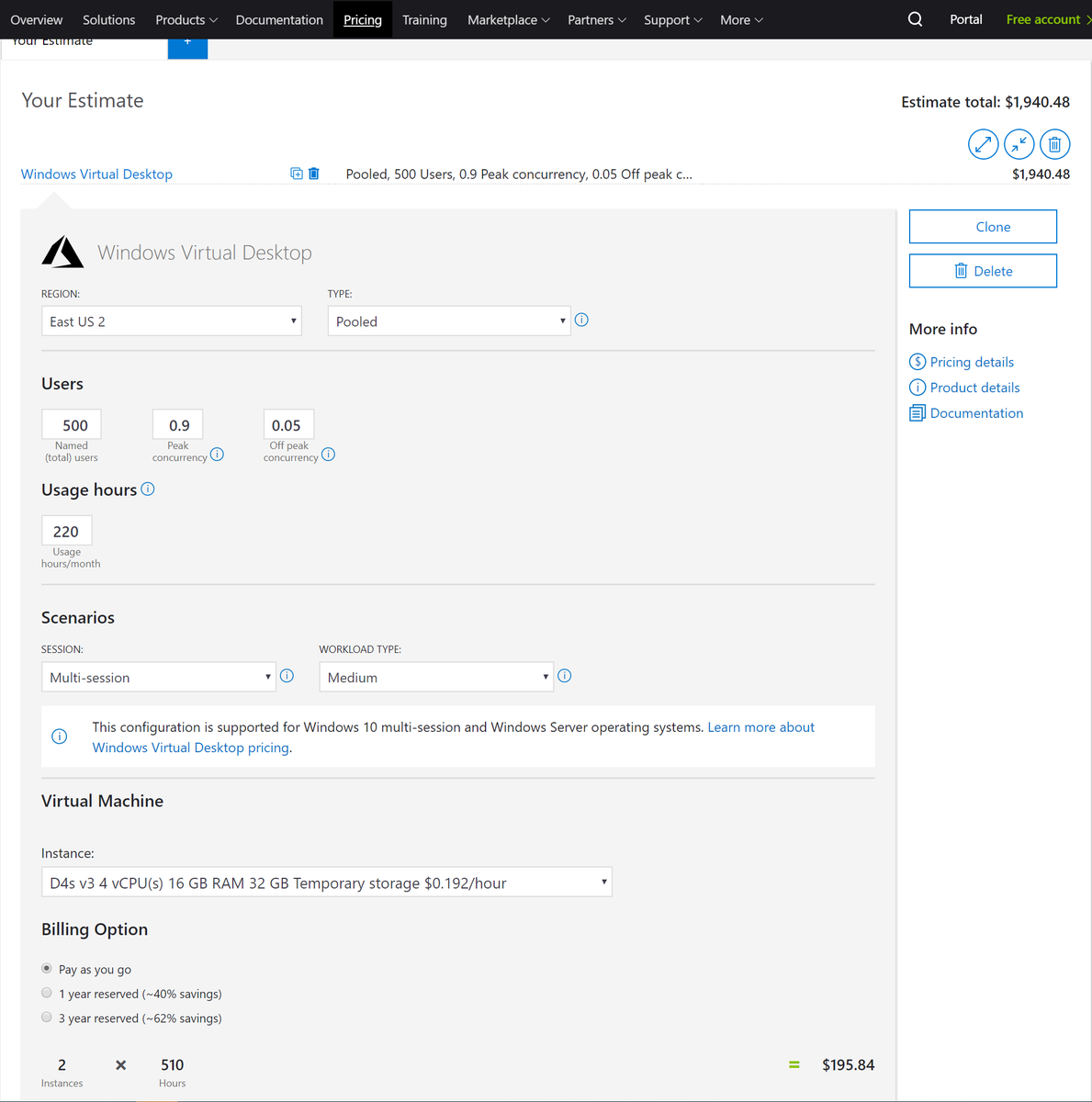Open the Region dropdown East US 2
Screen dimensions: 1092x1102
tap(172, 320)
